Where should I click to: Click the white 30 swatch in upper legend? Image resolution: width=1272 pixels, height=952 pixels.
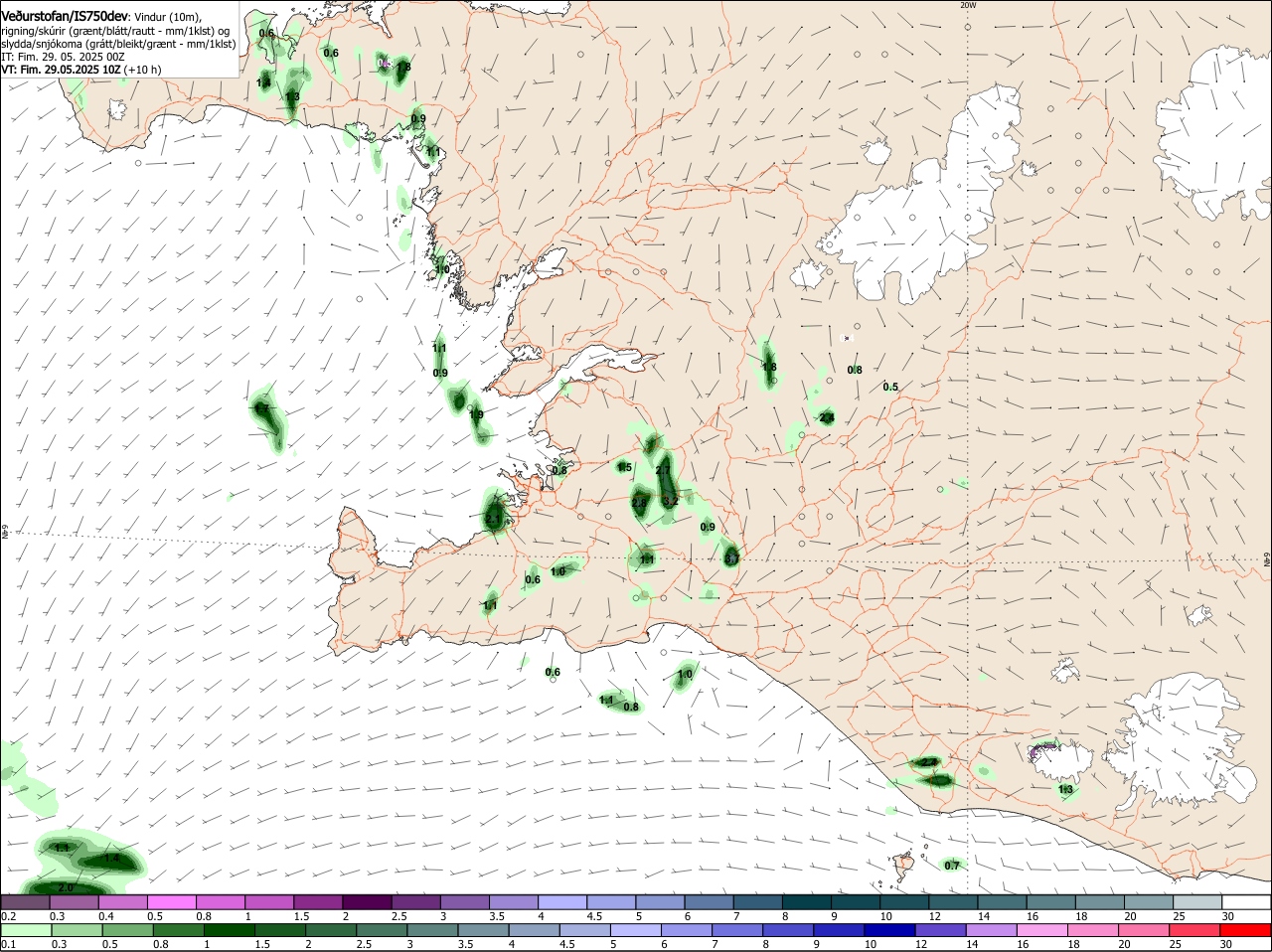pyautogui.click(x=1247, y=902)
